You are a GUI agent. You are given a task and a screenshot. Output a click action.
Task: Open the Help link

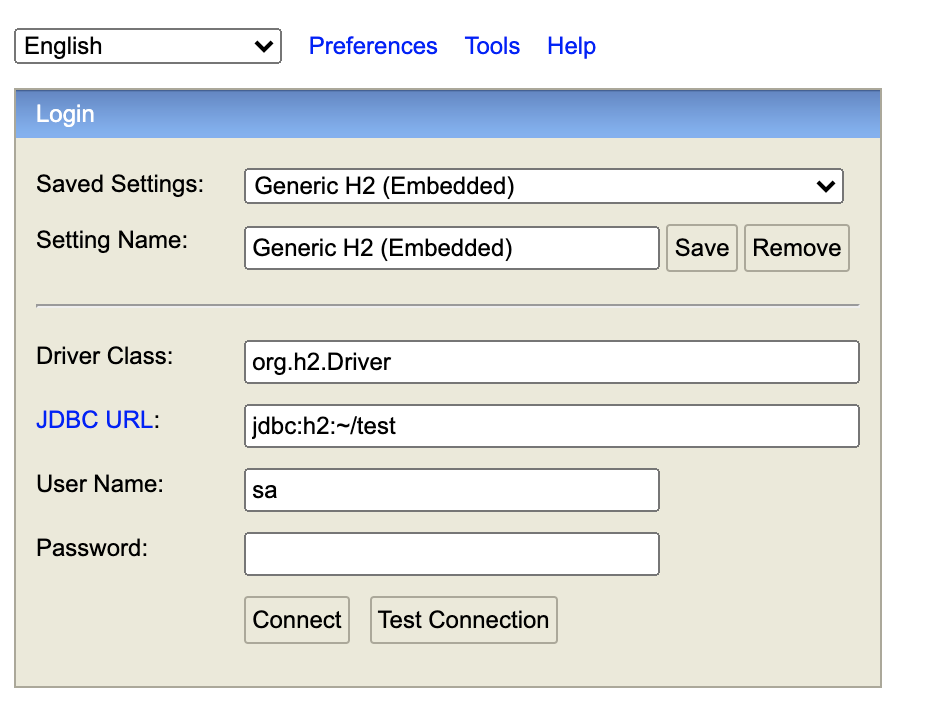571,46
